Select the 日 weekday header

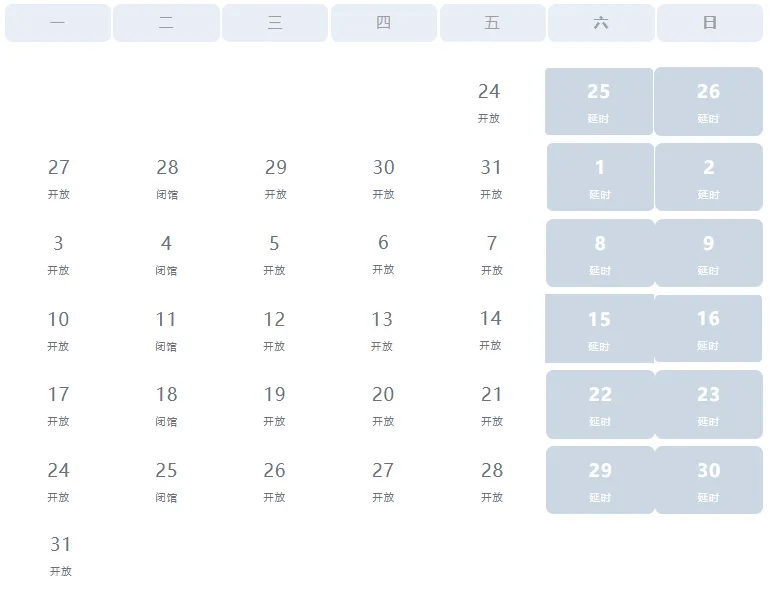click(x=710, y=23)
